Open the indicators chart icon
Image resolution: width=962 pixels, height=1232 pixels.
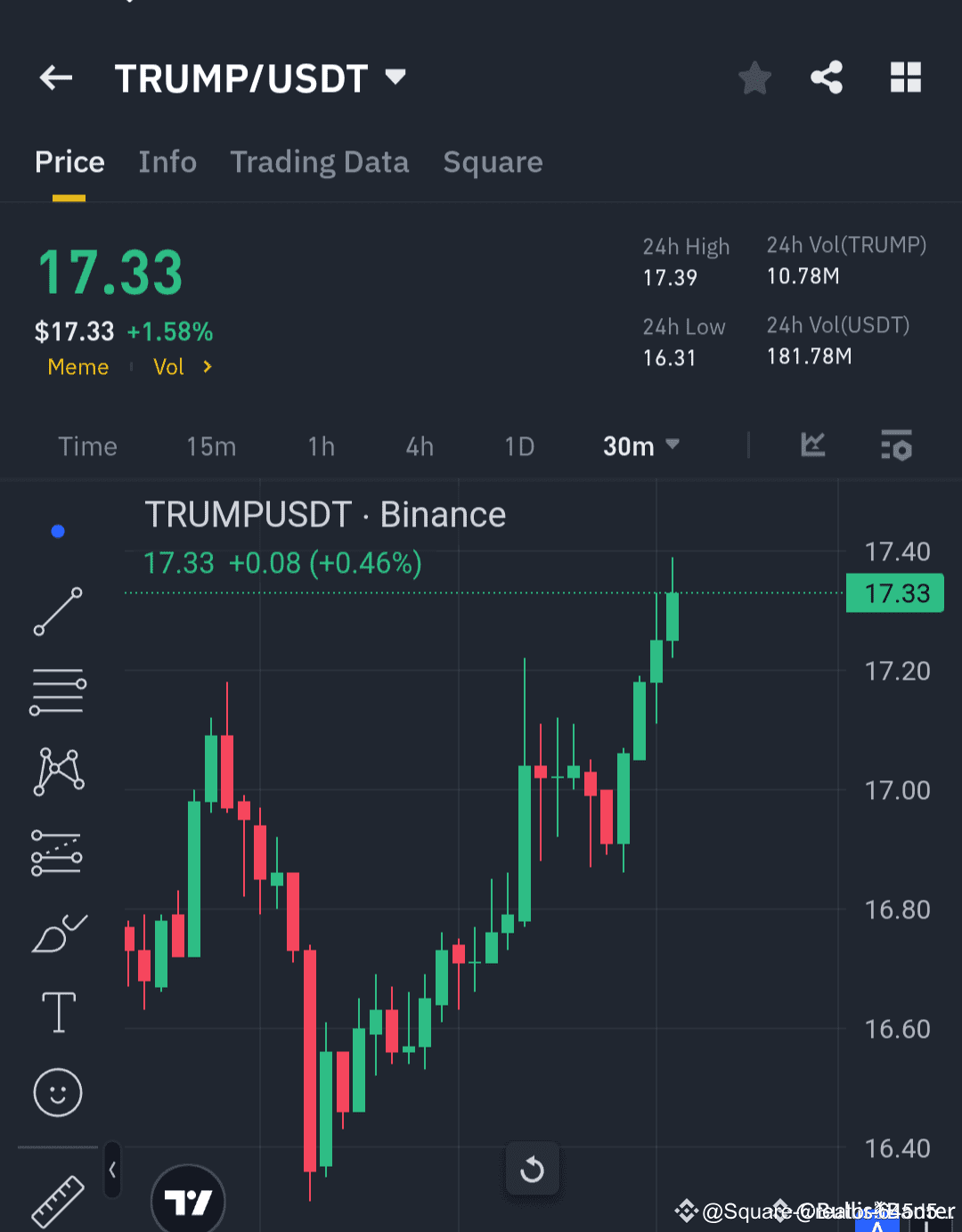click(x=812, y=445)
